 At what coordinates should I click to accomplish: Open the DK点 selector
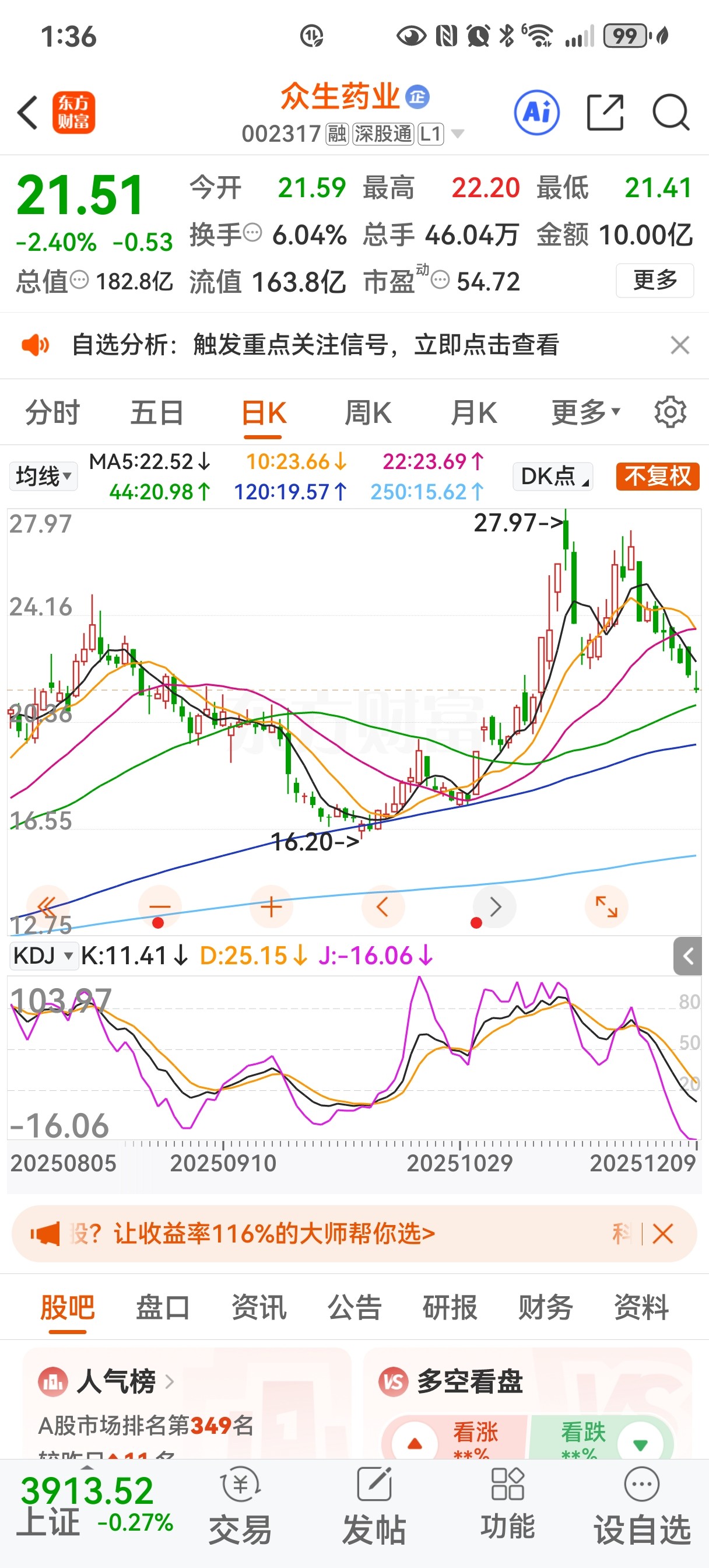click(x=553, y=477)
